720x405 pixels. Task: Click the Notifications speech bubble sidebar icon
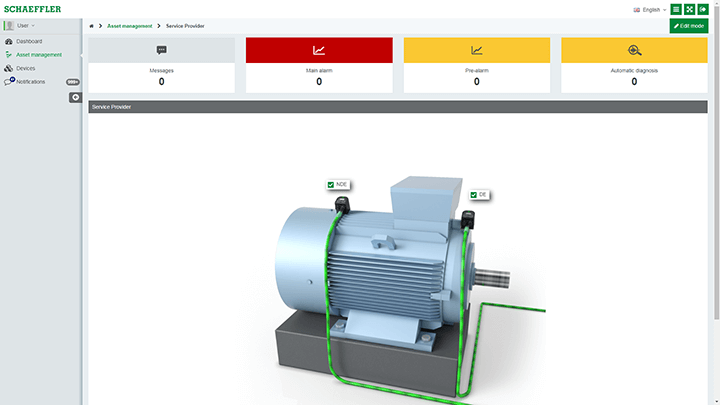pos(9,81)
